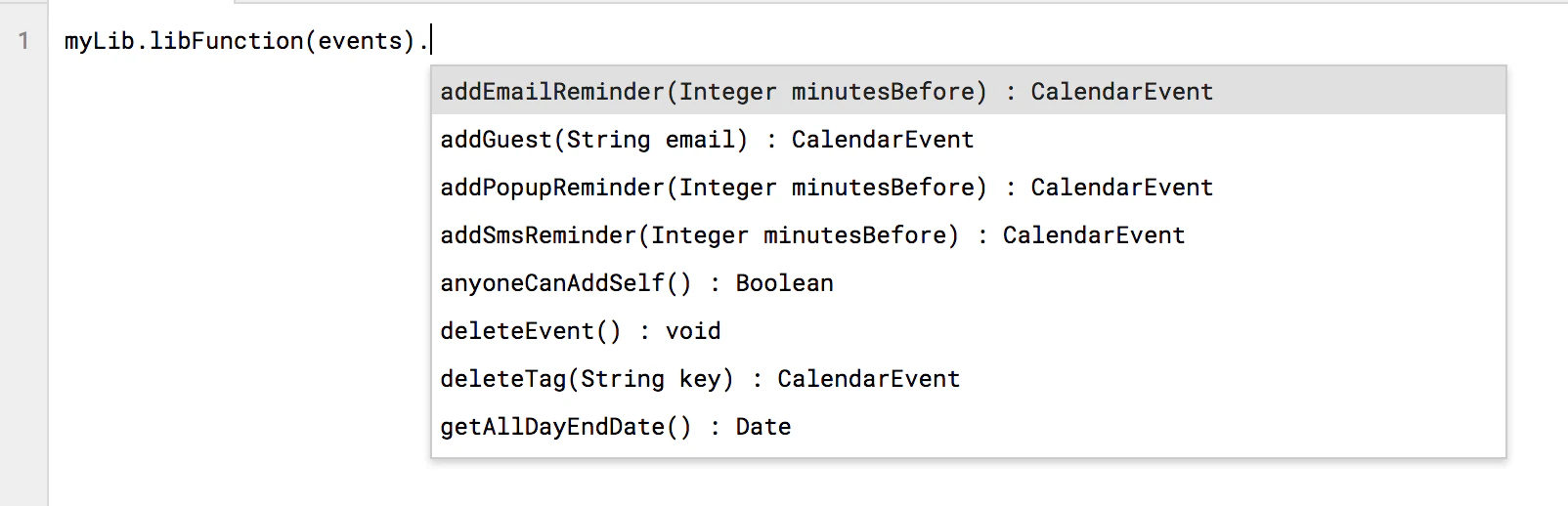The image size is (1568, 506).
Task: Select the deleteEvent() void suggestion
Action: [968, 330]
